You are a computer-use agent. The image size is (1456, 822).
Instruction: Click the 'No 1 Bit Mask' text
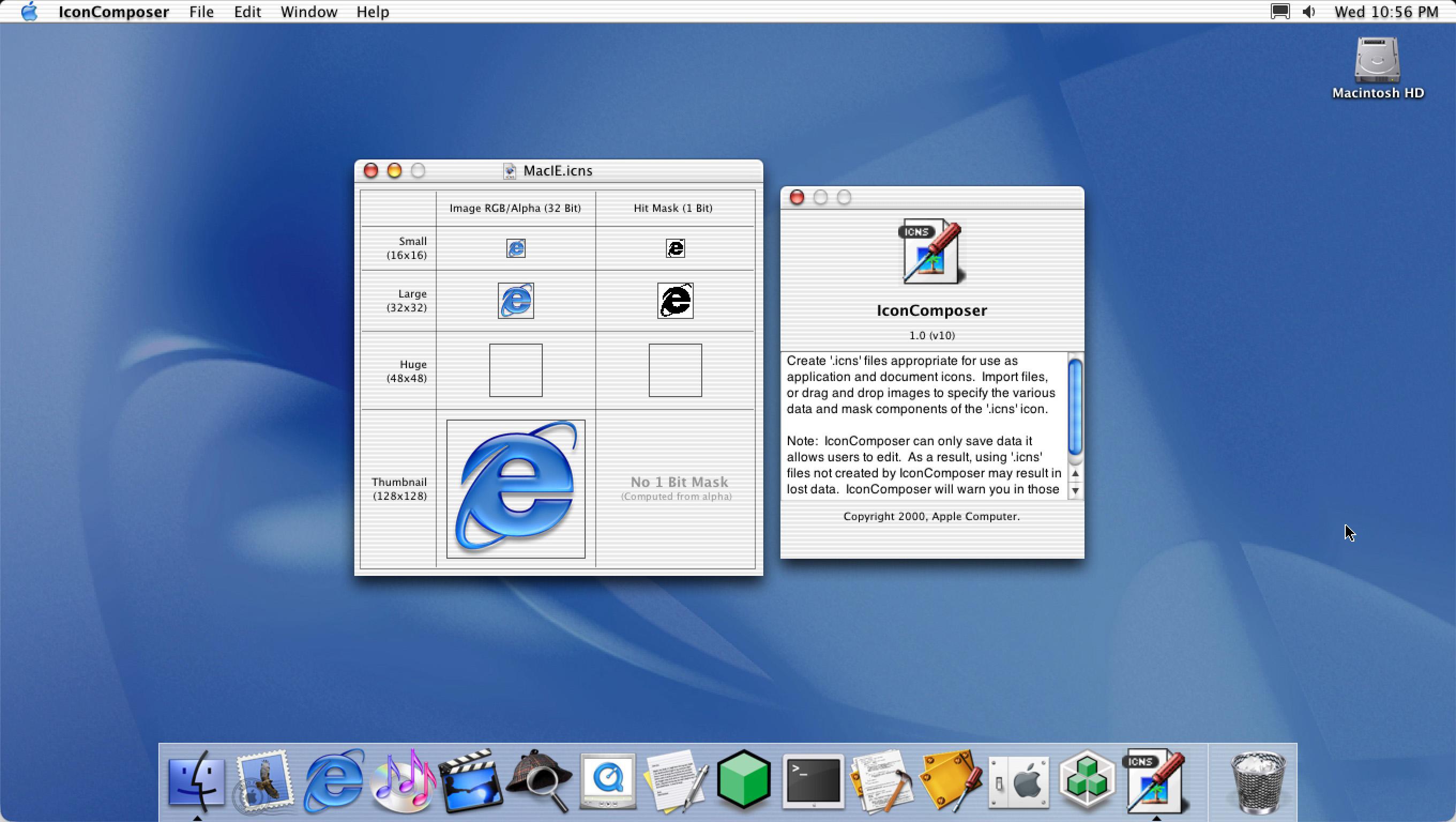[679, 482]
